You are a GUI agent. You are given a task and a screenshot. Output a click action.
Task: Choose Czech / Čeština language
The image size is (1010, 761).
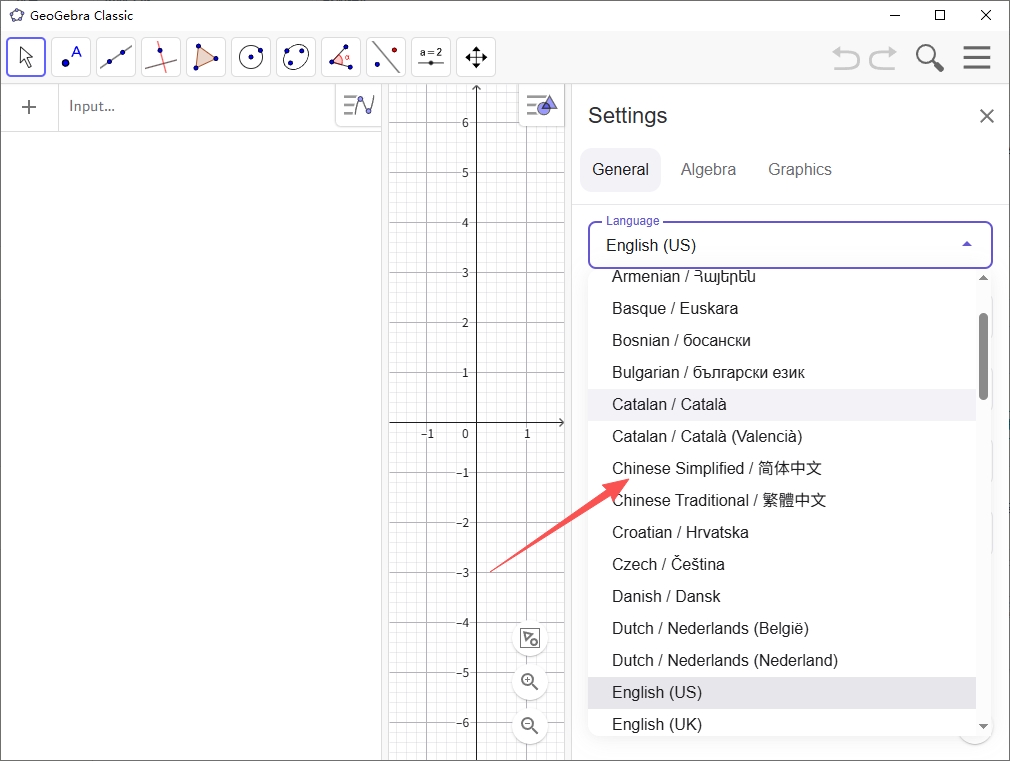(x=781, y=564)
